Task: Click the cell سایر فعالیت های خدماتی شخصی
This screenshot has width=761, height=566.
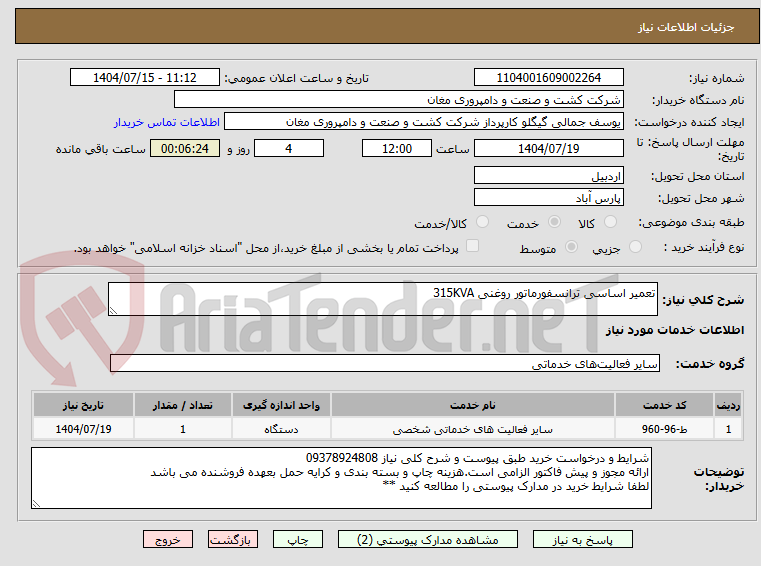Action: [x=473, y=429]
